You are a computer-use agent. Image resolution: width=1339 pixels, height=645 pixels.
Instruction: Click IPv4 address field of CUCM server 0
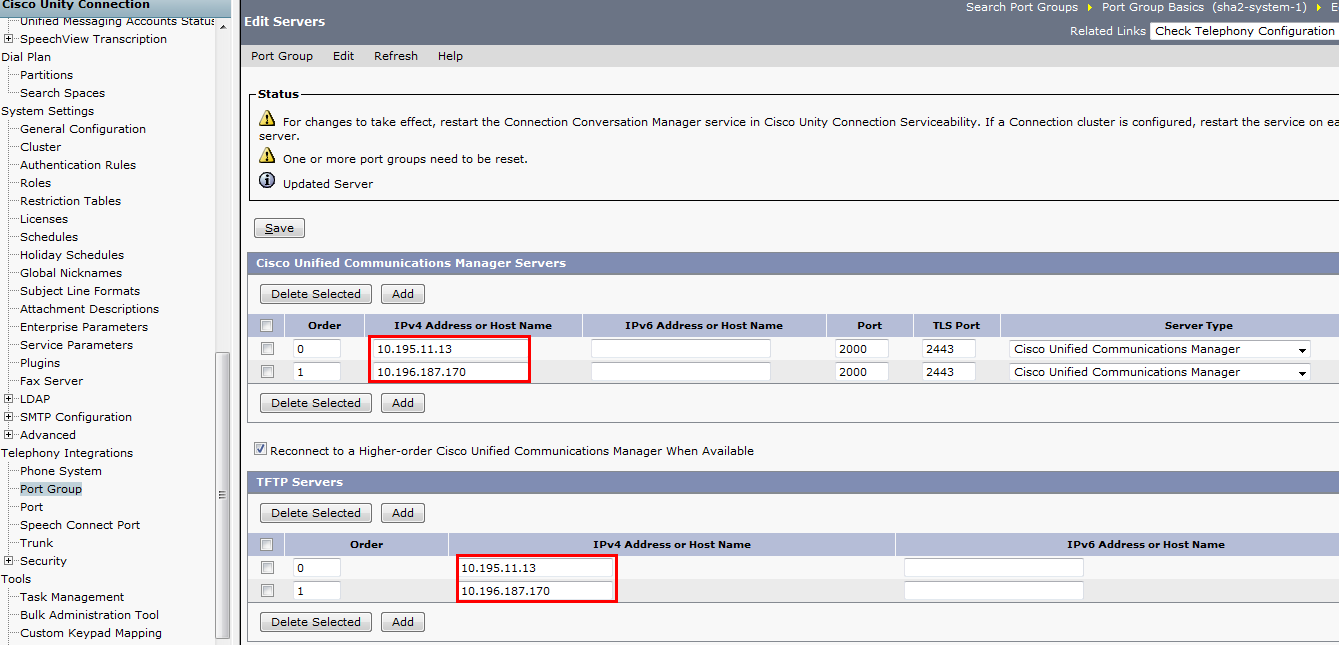(450, 349)
